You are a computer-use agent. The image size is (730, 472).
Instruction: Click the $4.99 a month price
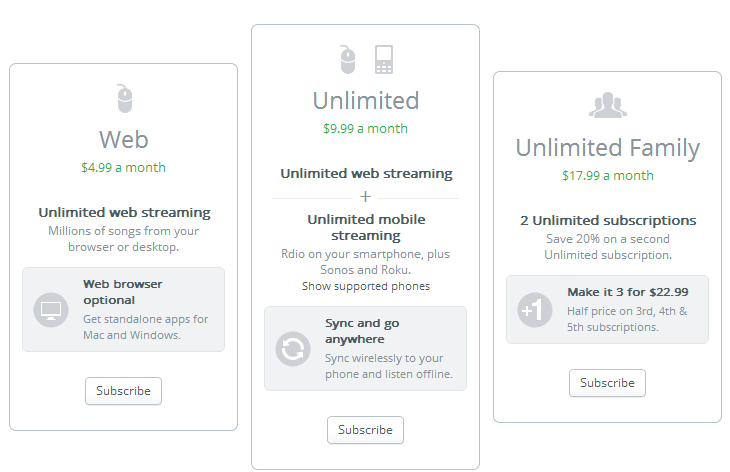coord(124,167)
